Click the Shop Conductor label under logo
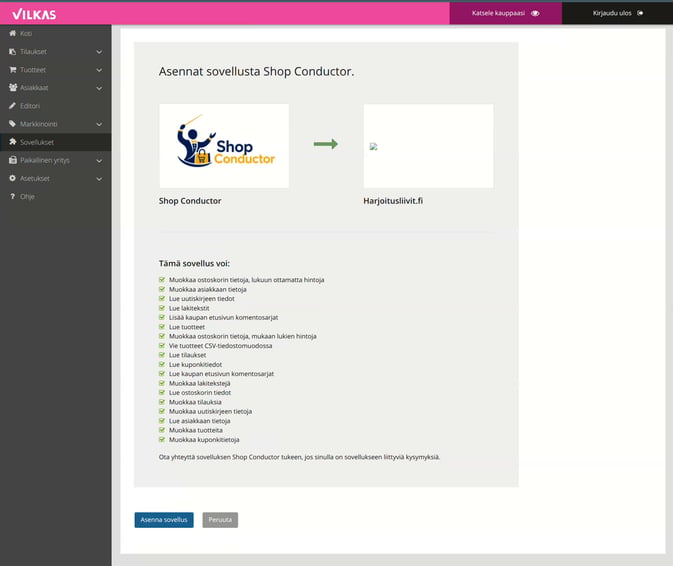 (190, 201)
